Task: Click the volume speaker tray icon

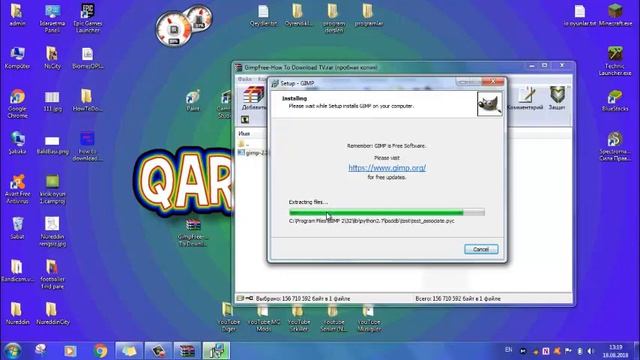Action: click(591, 351)
